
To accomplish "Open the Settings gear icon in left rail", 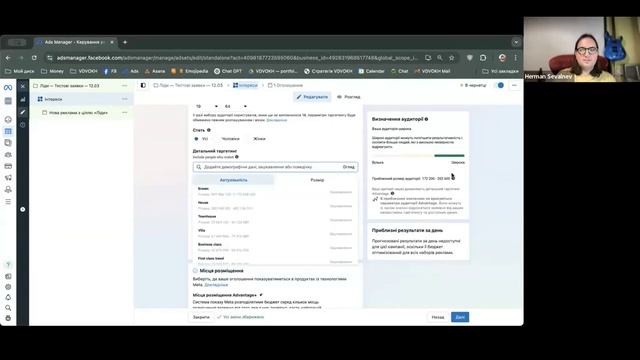I will [x=8, y=287].
